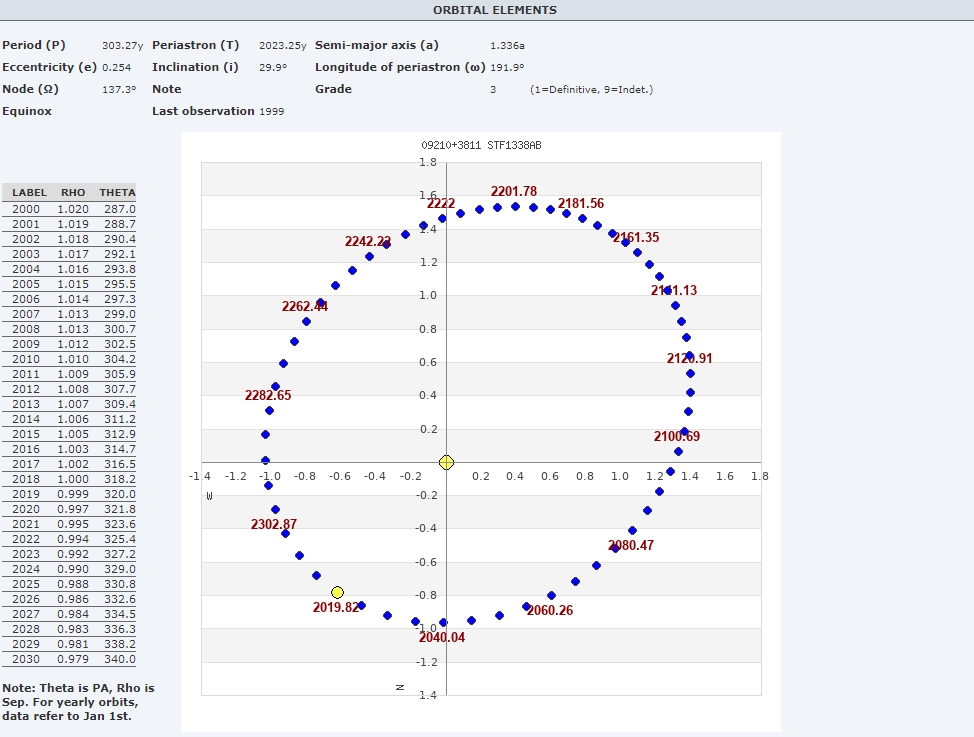Image resolution: width=974 pixels, height=737 pixels.
Task: Click the Period (P) value 303.27y
Action: click(x=122, y=45)
